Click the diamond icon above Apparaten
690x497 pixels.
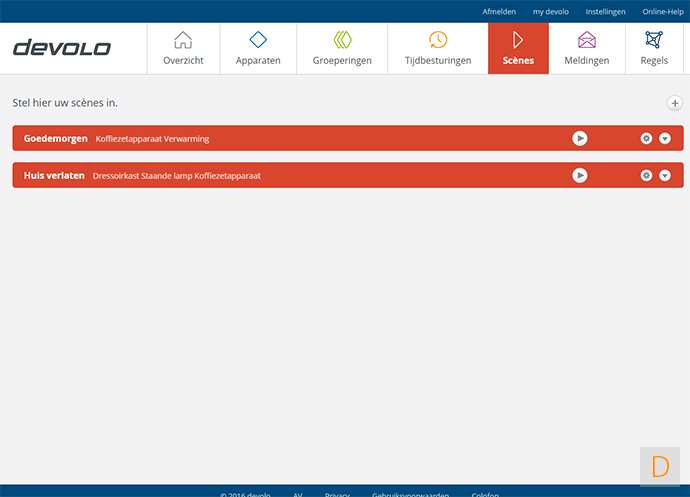pos(258,40)
